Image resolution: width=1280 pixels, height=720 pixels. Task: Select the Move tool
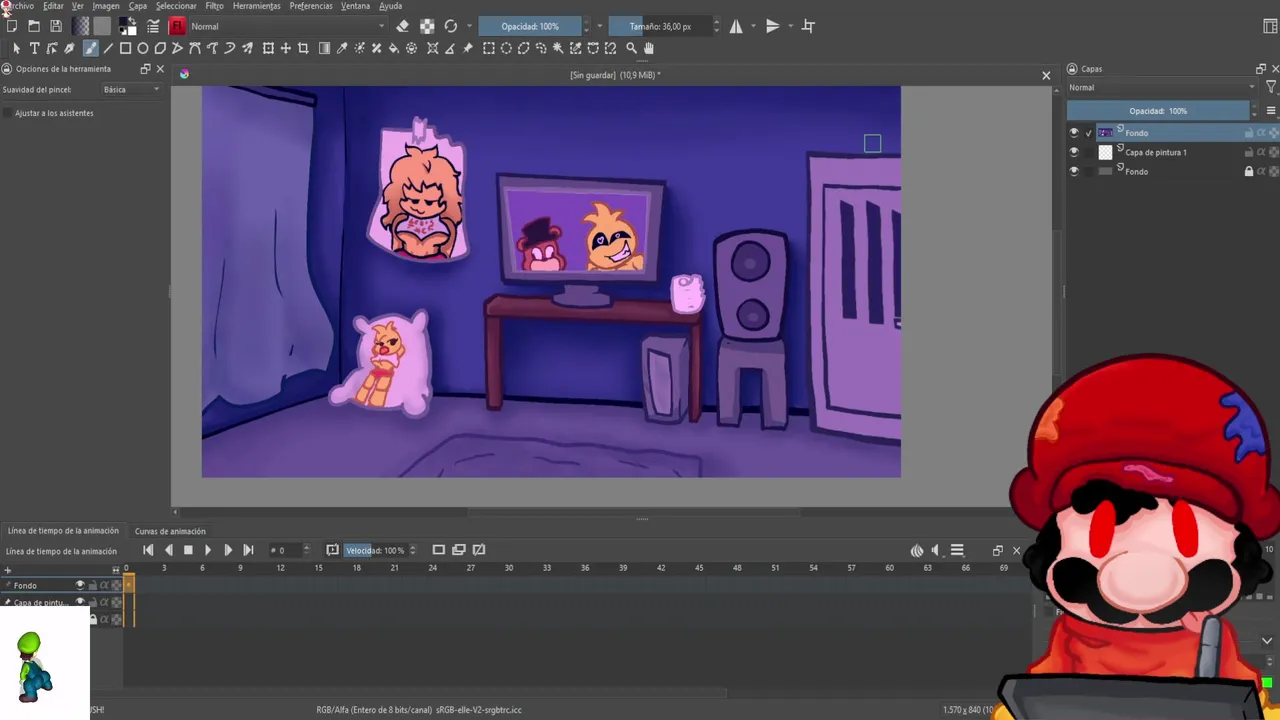(x=286, y=48)
